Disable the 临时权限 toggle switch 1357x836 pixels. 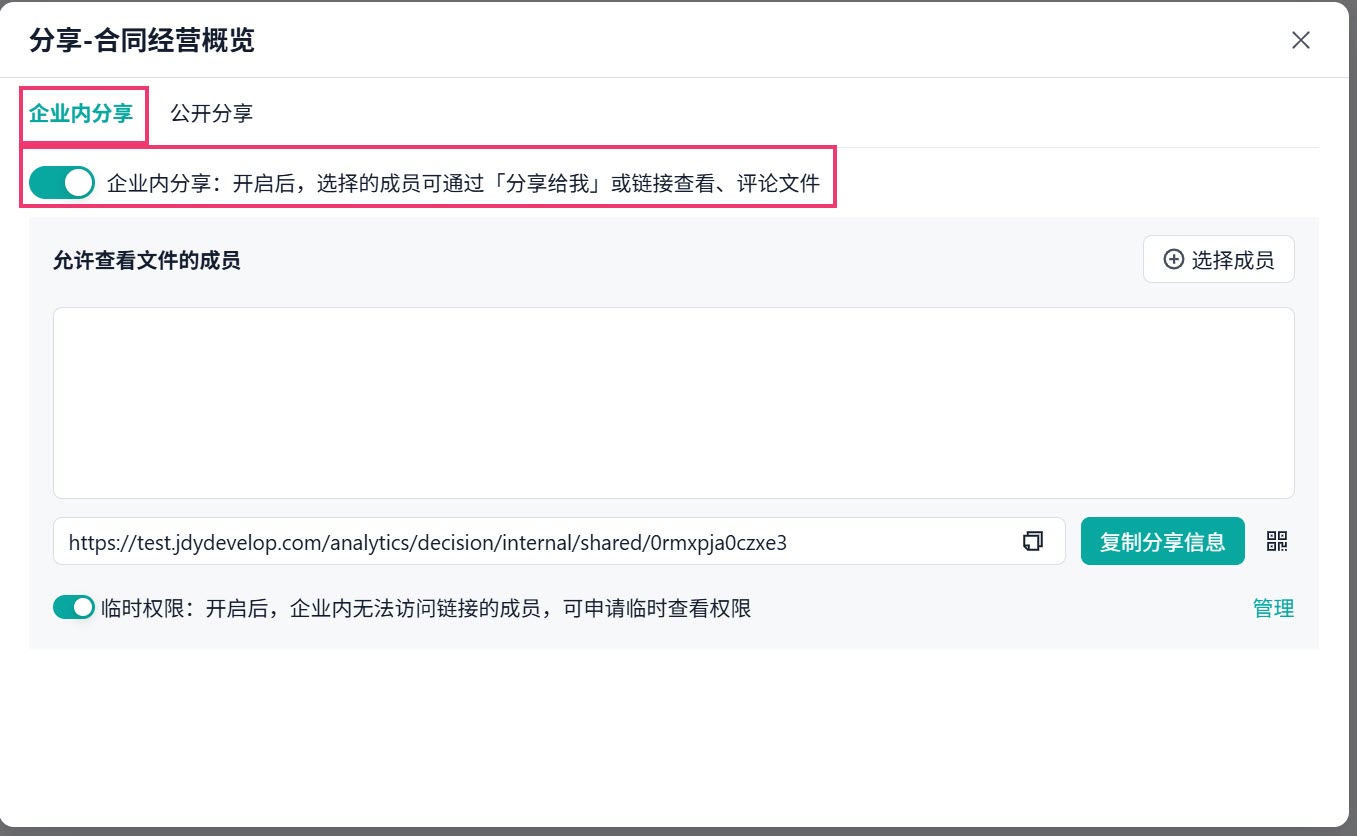point(74,607)
